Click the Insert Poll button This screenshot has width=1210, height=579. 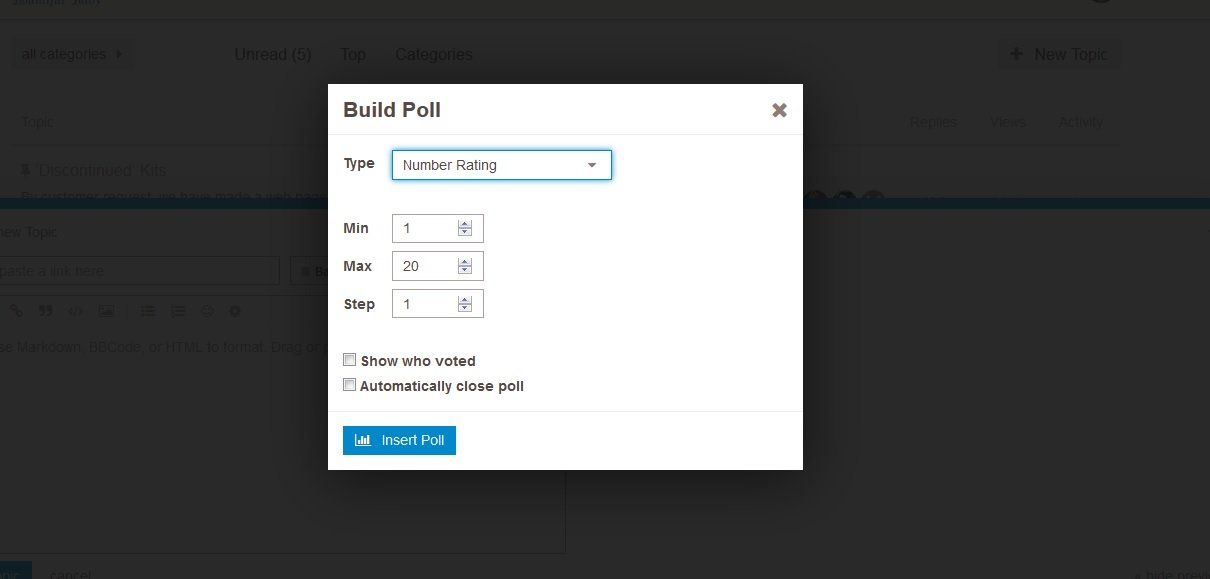coord(399,440)
